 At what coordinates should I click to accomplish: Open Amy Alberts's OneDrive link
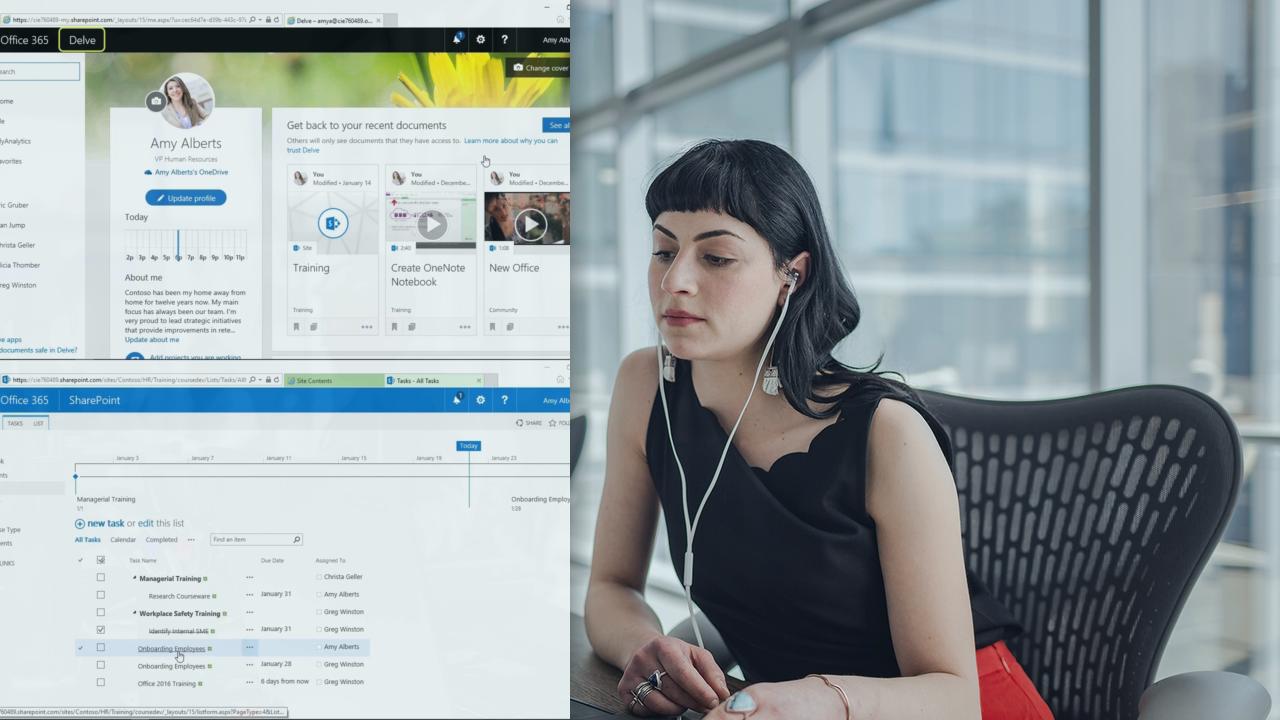click(x=191, y=173)
